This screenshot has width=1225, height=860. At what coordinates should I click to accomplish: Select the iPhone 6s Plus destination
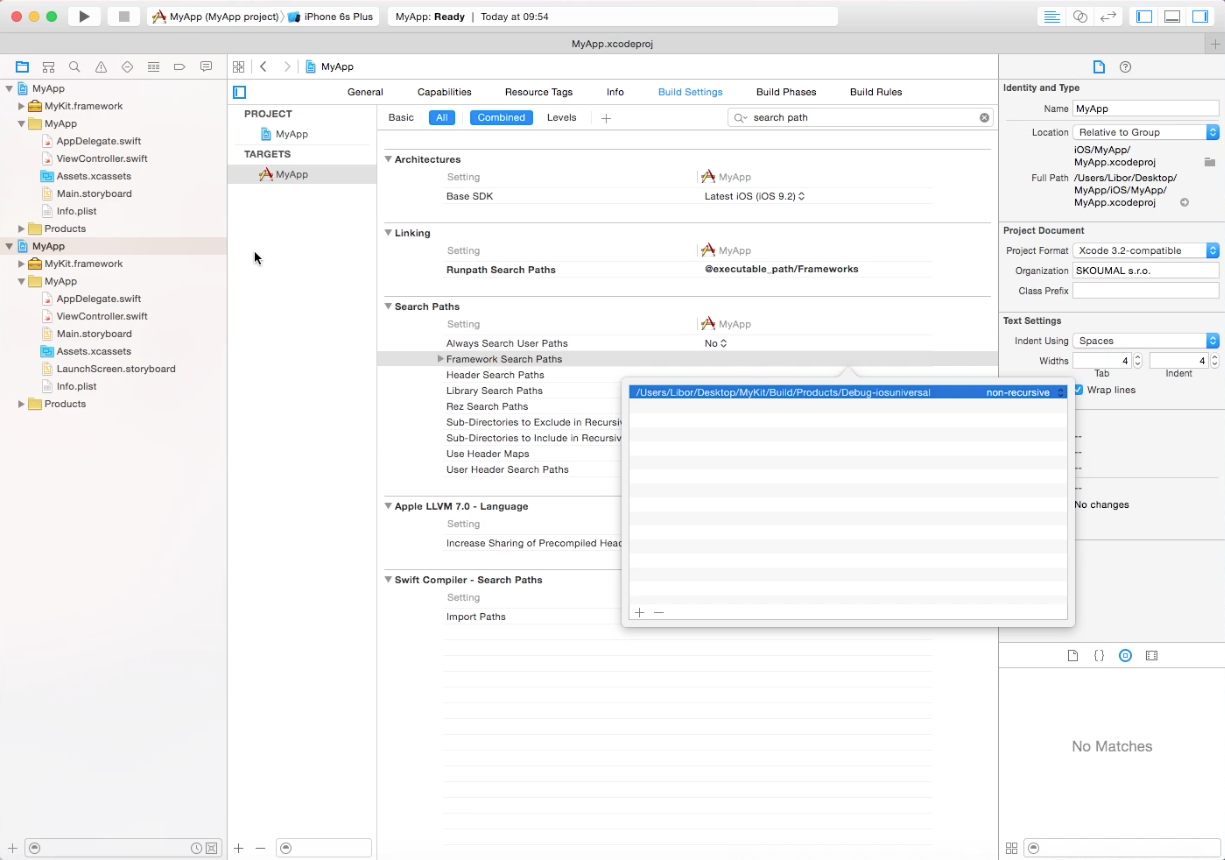pos(331,17)
